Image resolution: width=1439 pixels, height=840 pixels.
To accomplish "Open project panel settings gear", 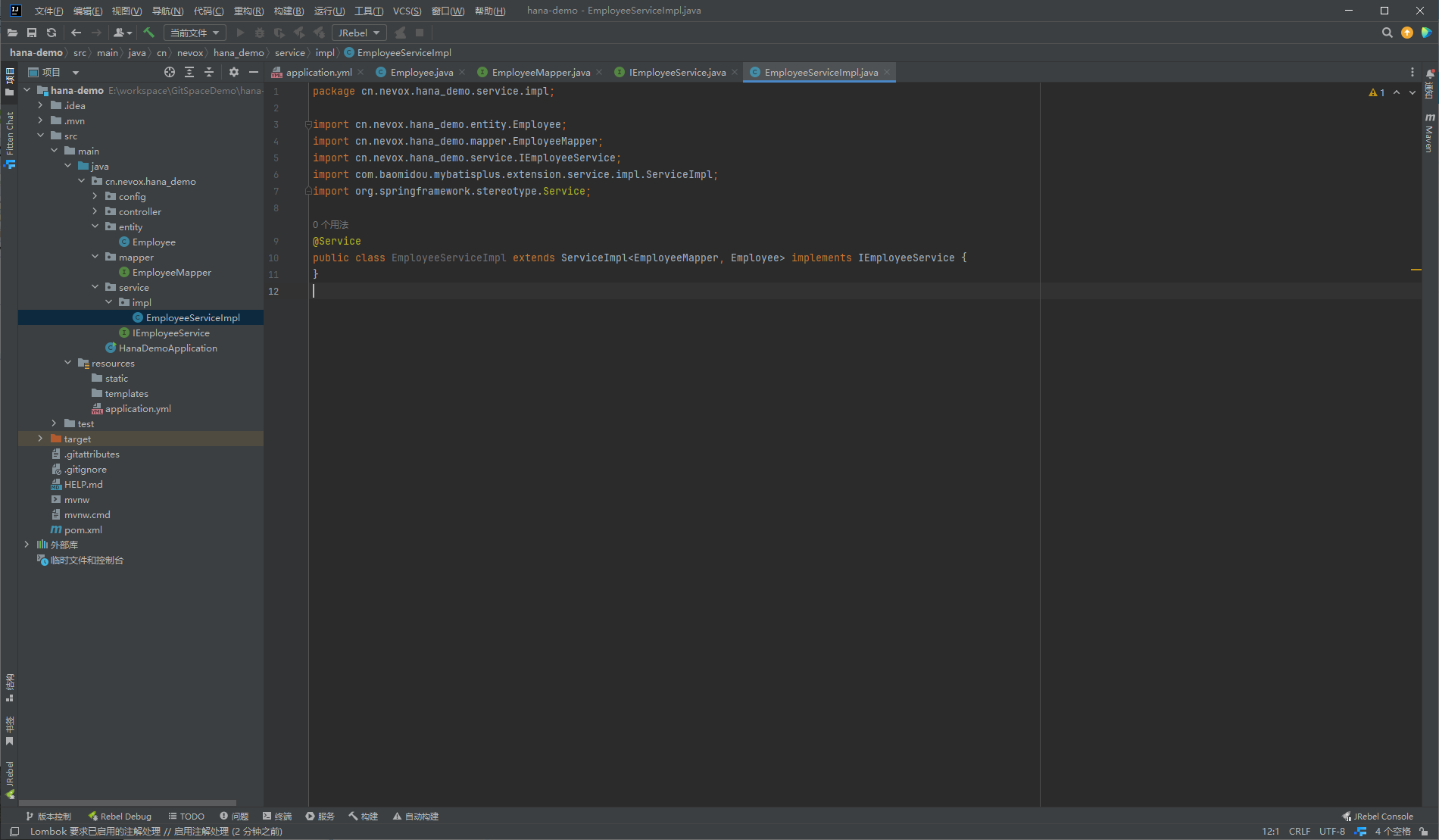I will point(234,72).
